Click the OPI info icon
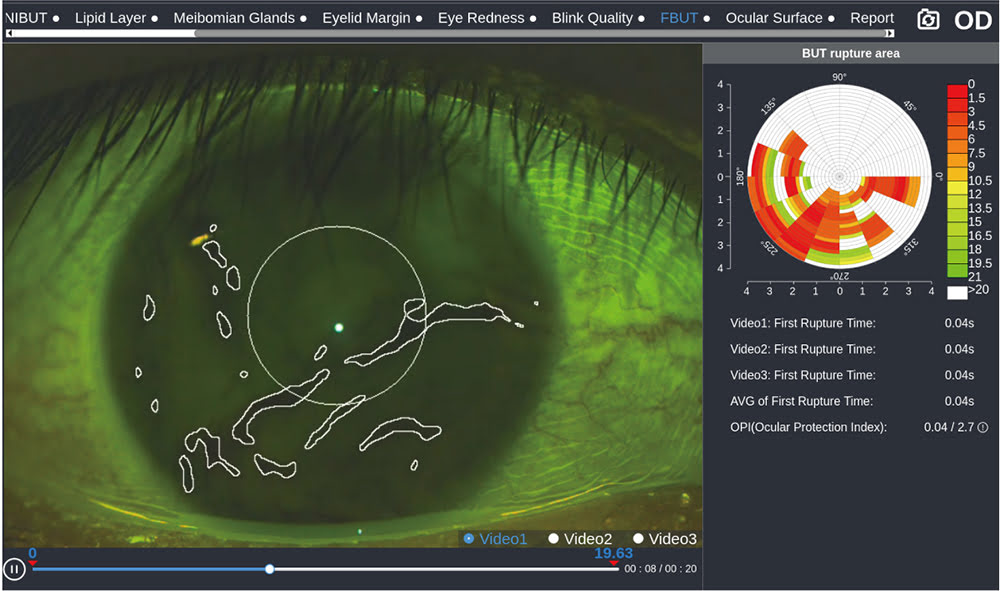 pyautogui.click(x=982, y=428)
